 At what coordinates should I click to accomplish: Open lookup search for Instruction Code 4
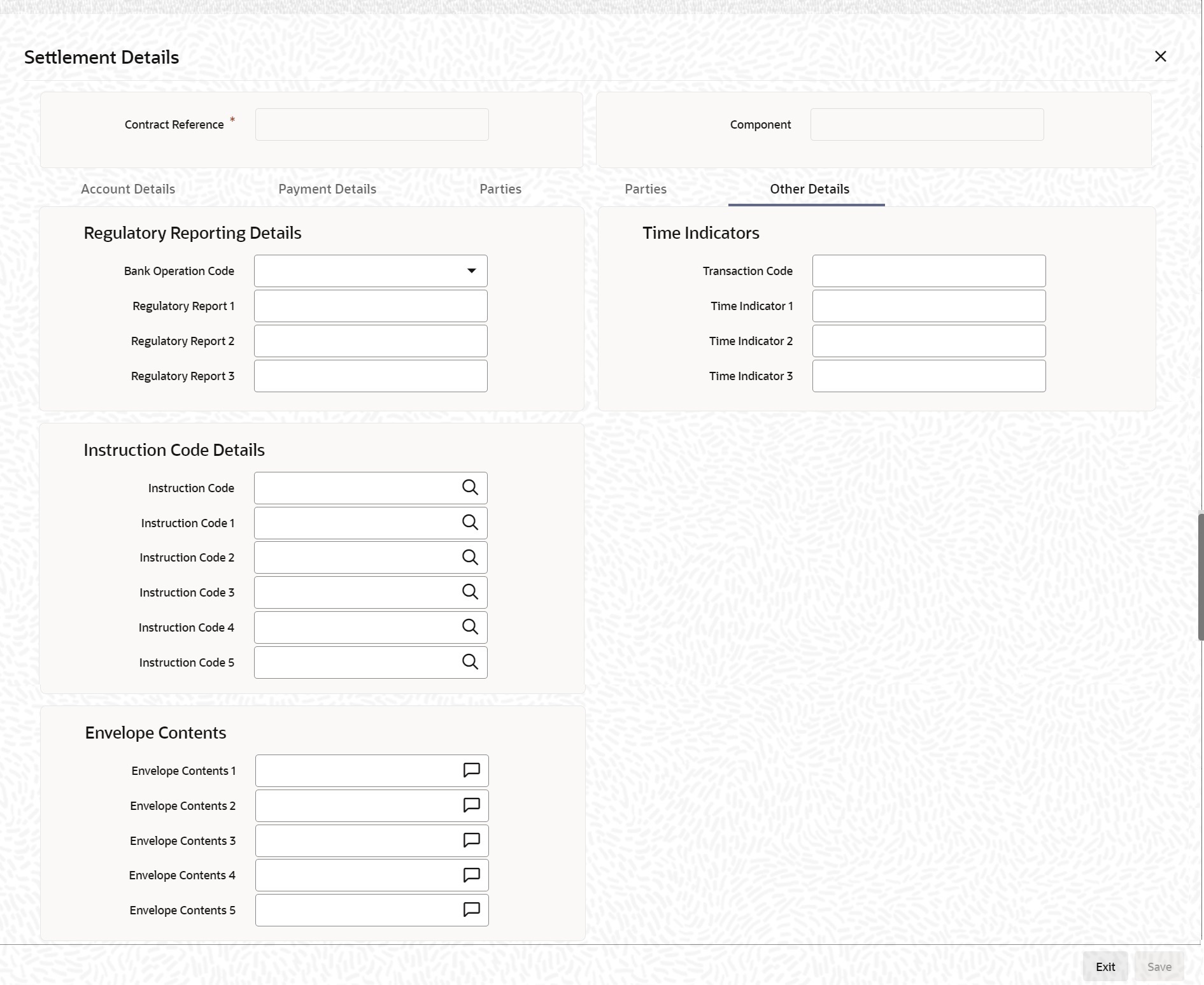(470, 627)
